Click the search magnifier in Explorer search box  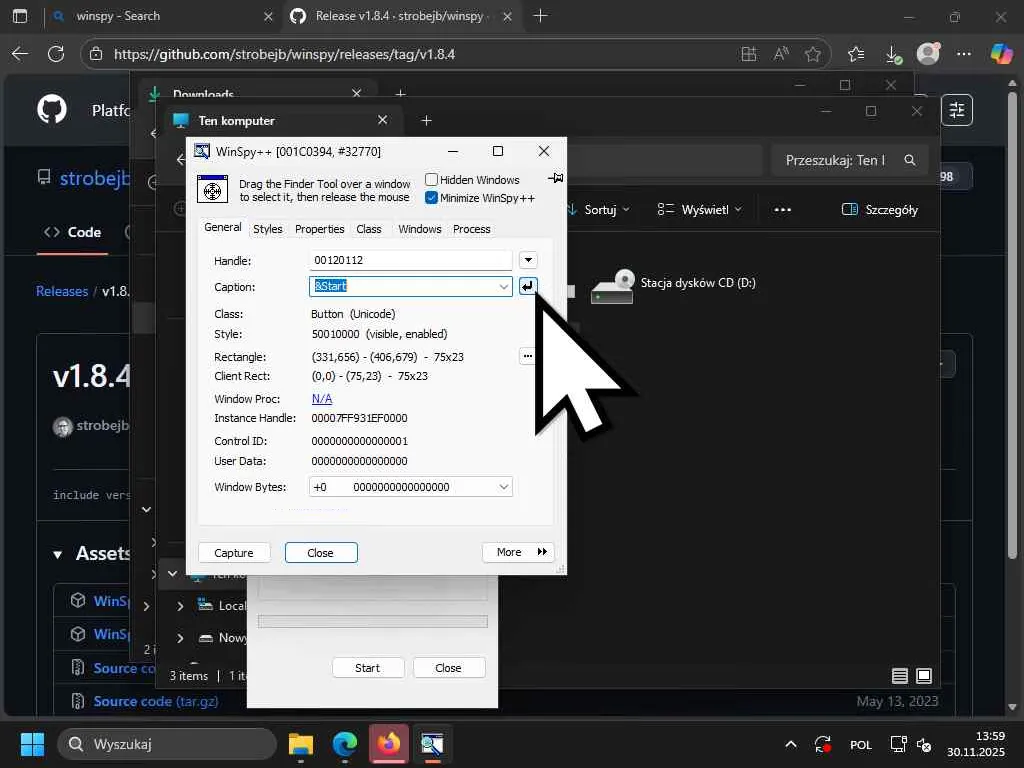coord(910,160)
